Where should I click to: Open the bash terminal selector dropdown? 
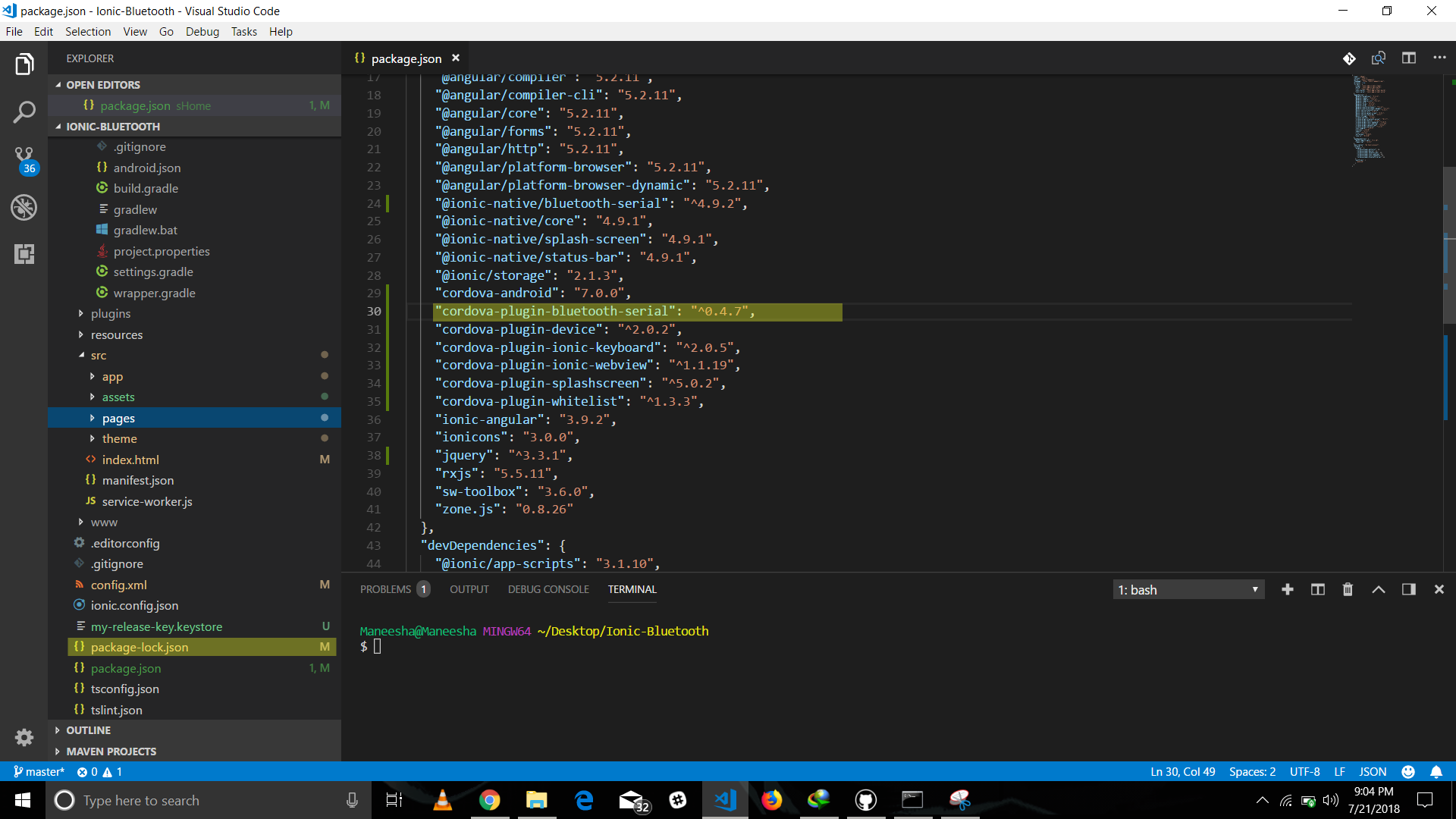(x=1188, y=589)
